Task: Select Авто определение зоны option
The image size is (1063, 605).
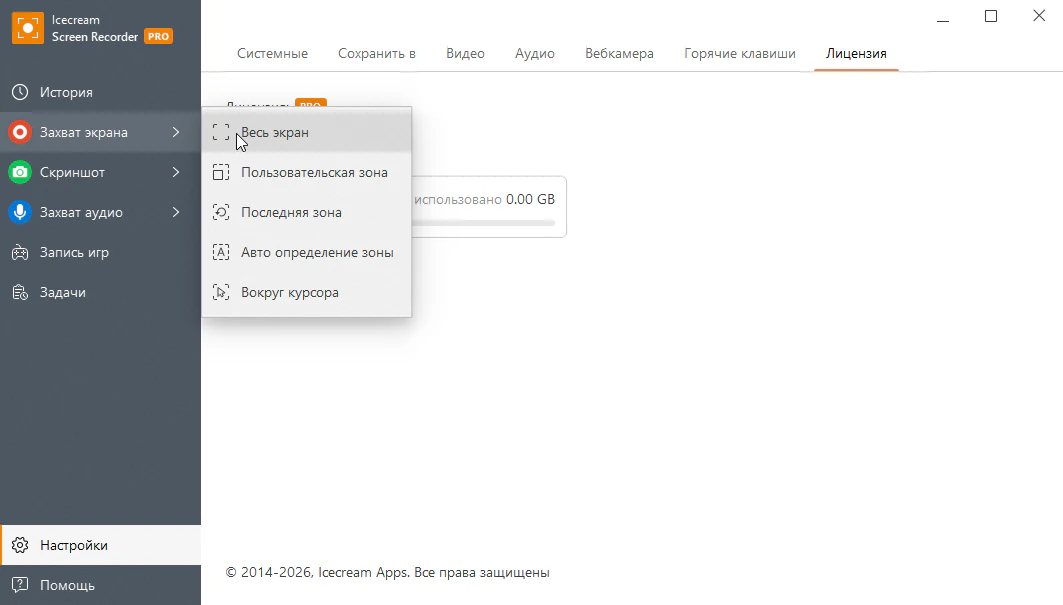Action: [317, 252]
